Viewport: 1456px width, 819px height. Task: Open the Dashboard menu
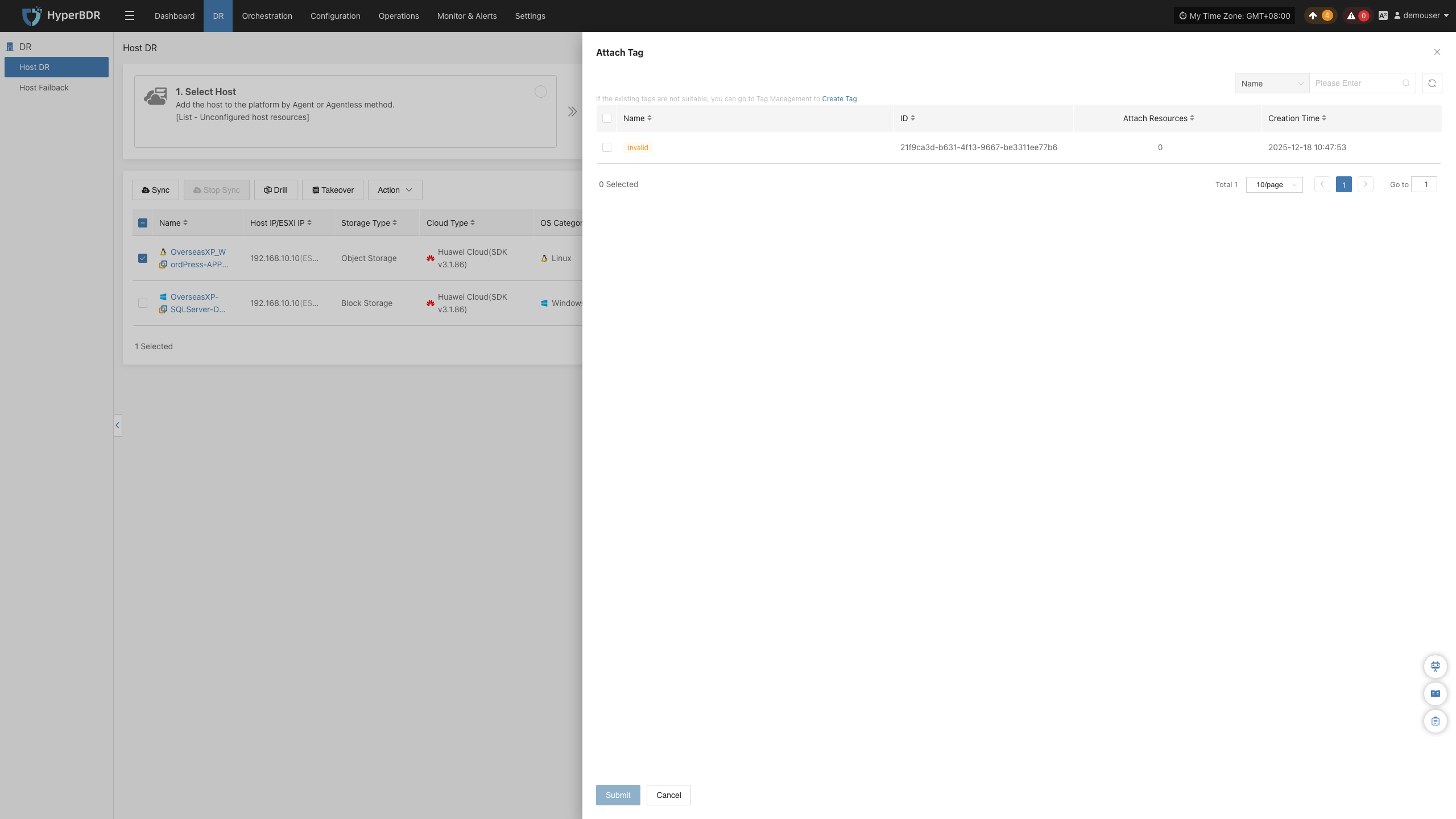(x=175, y=16)
